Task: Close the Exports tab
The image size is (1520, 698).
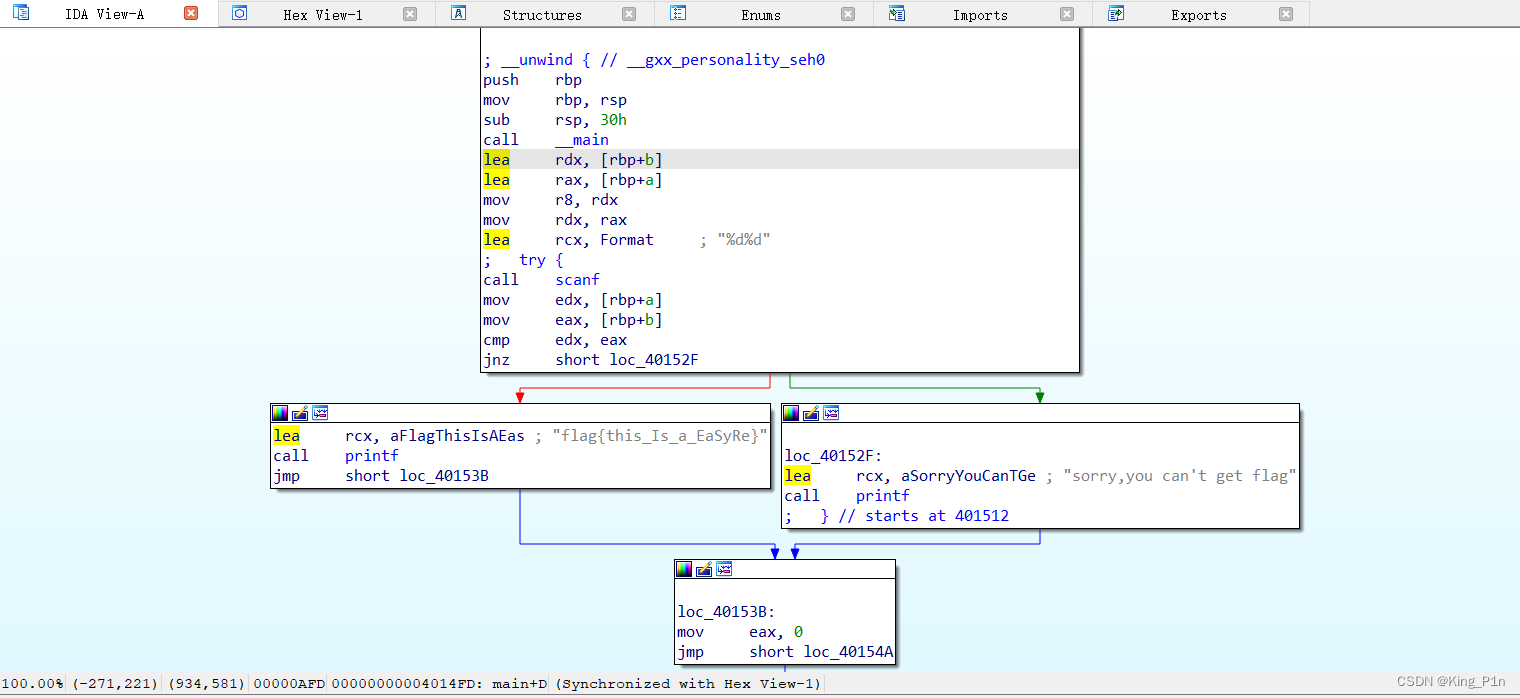Action: pos(1286,14)
